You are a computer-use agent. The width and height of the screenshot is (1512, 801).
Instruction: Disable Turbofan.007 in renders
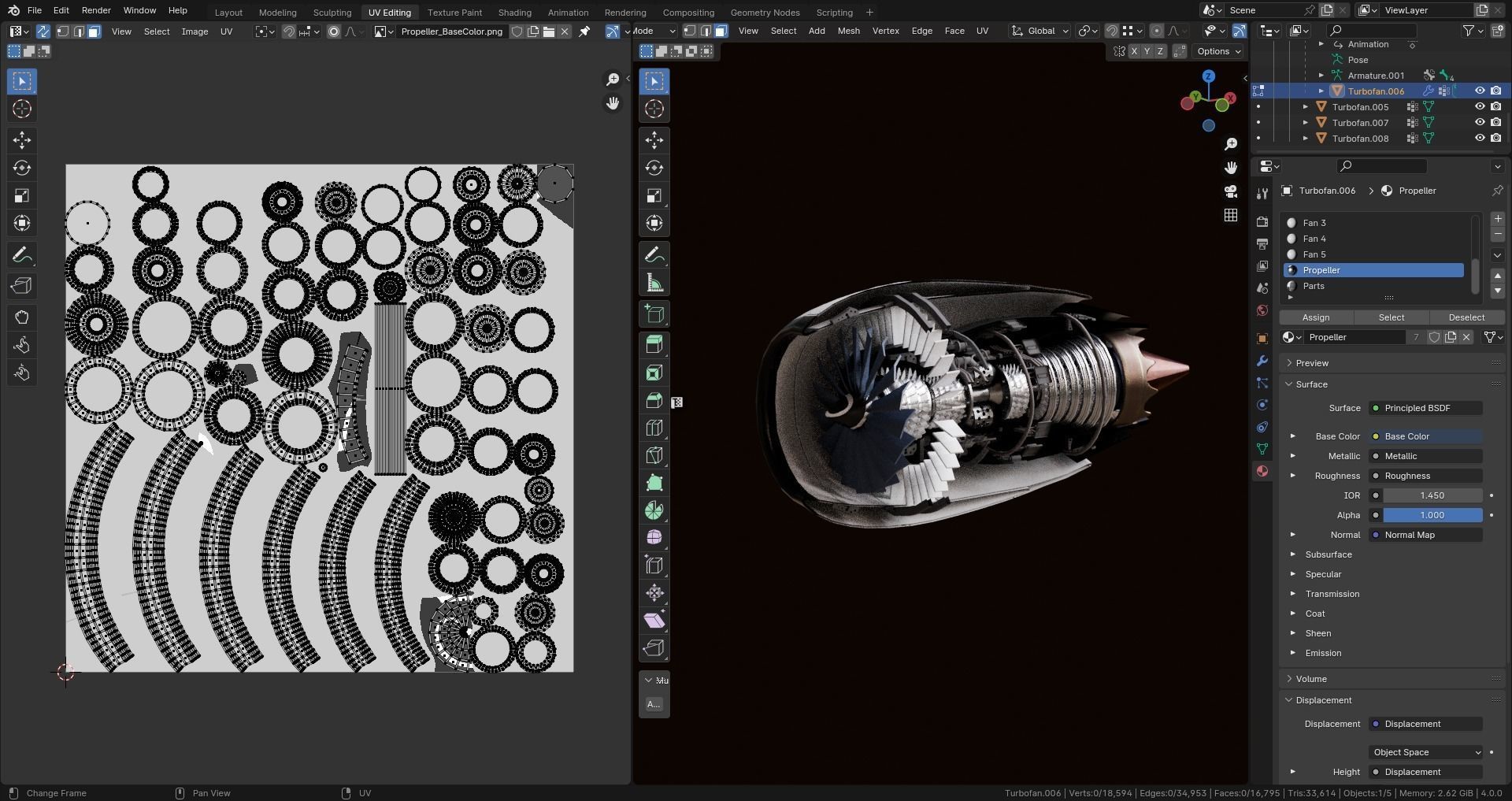1495,122
